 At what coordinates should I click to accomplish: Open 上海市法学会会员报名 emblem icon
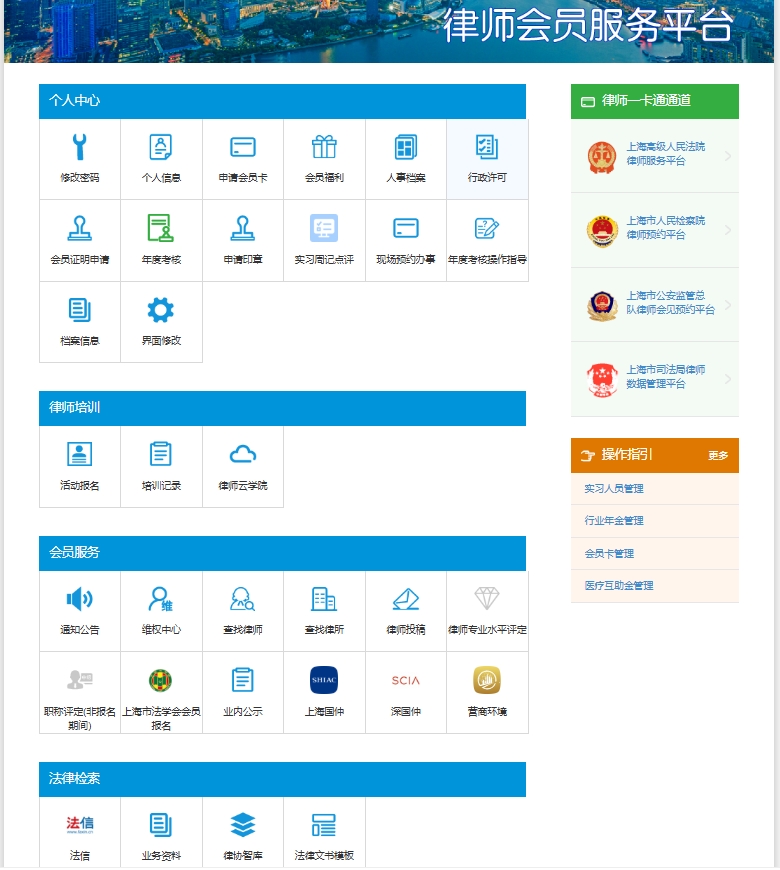pos(161,680)
